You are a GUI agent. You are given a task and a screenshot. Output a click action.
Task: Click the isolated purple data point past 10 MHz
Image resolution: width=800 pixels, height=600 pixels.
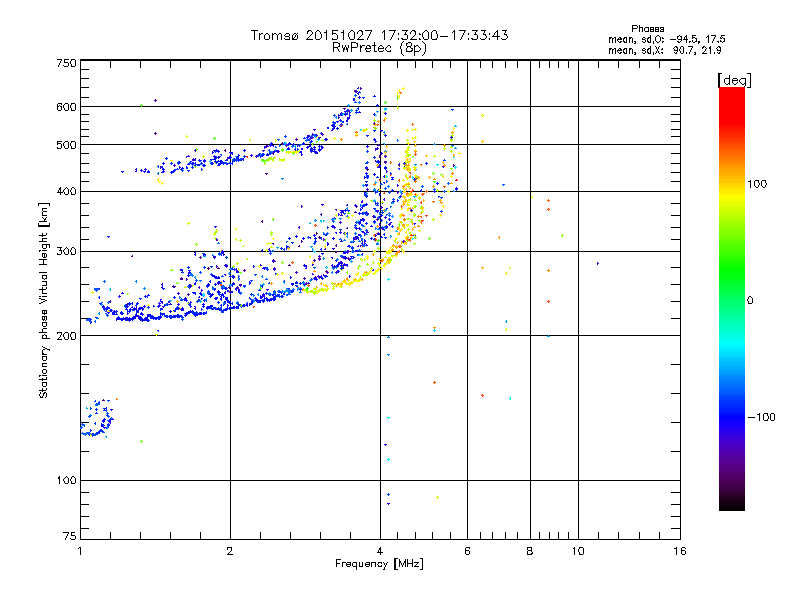coord(597,264)
